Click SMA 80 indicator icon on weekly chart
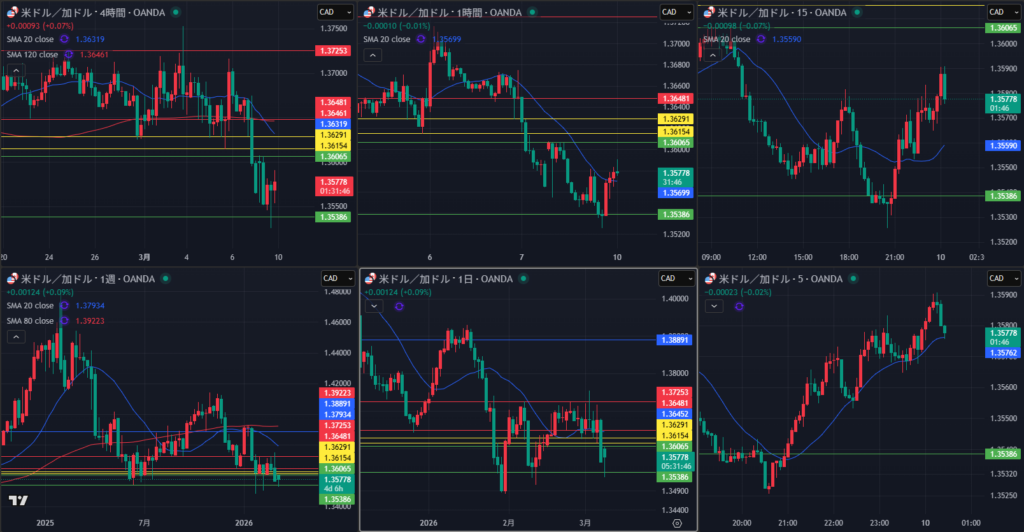 tap(65, 321)
